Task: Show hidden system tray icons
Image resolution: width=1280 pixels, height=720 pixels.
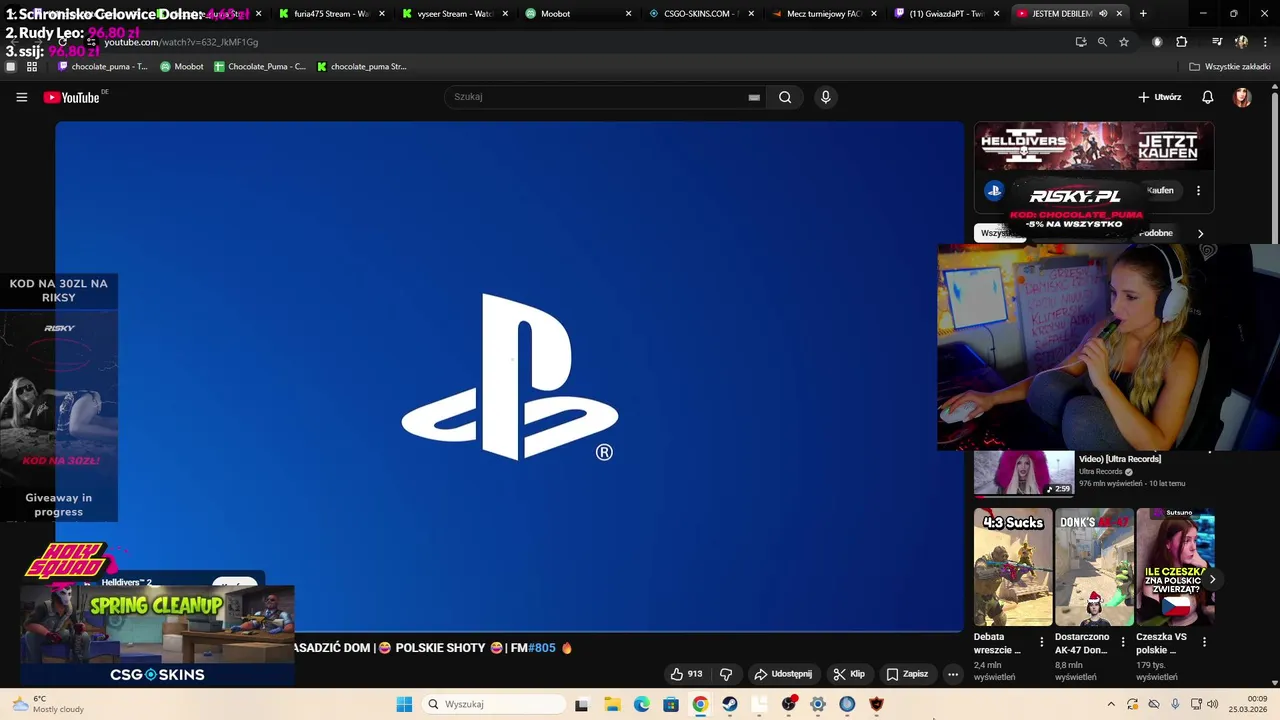Action: (1110, 704)
